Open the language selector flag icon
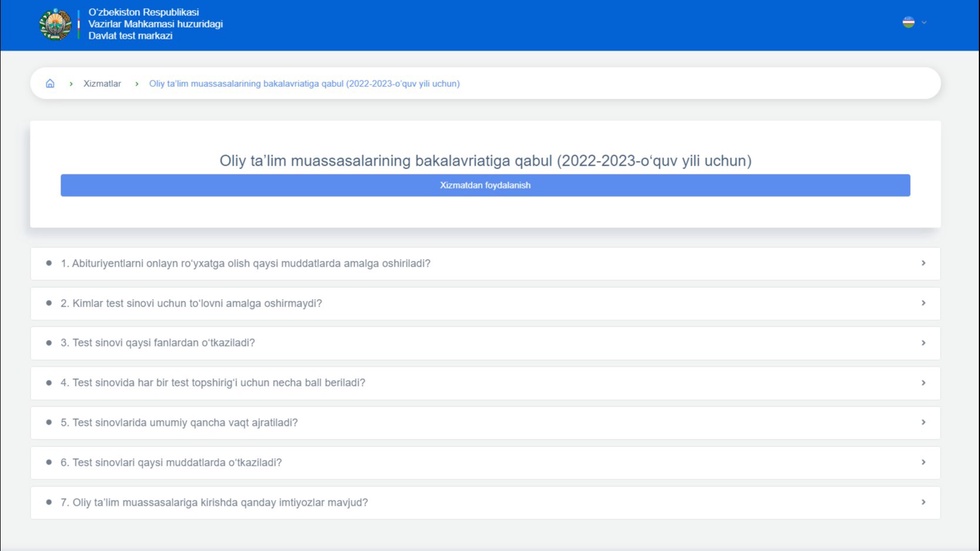The width and height of the screenshot is (980, 551). click(908, 22)
